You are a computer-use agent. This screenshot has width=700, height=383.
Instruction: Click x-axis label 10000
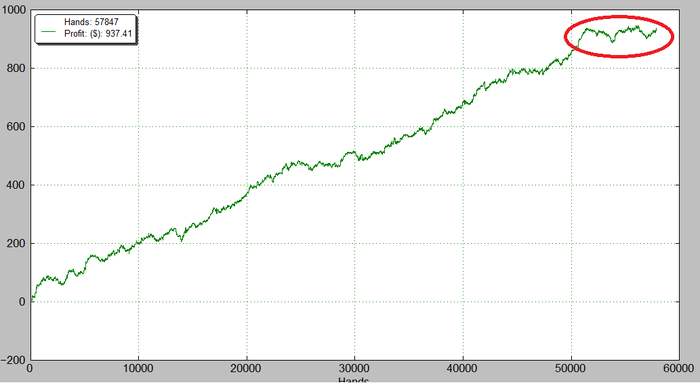(x=138, y=369)
